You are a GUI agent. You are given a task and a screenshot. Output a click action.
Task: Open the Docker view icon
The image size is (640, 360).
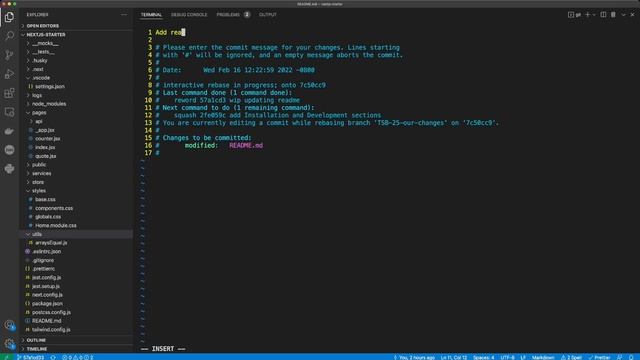(9, 131)
